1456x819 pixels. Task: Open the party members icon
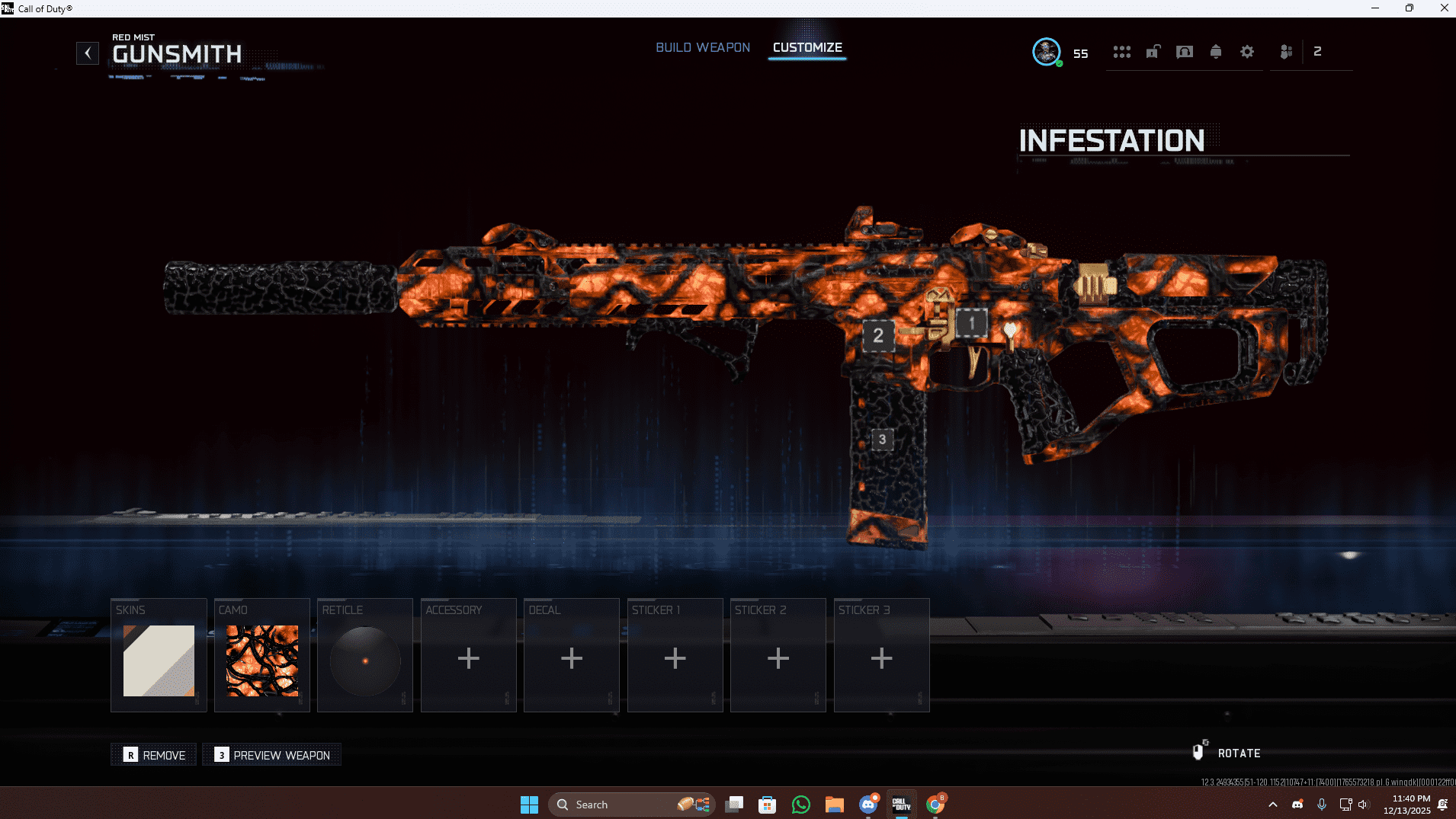click(1286, 52)
